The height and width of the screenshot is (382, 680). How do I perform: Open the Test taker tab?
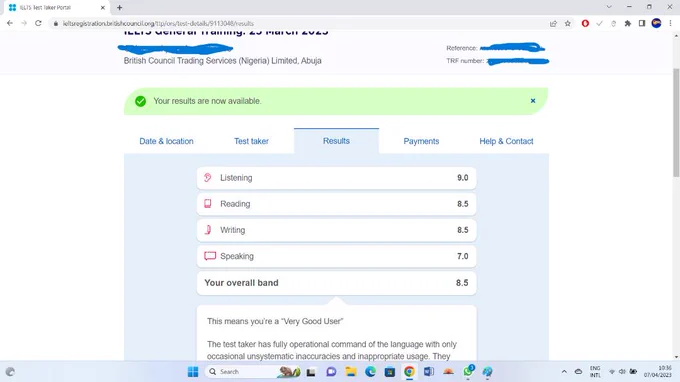[x=251, y=141]
